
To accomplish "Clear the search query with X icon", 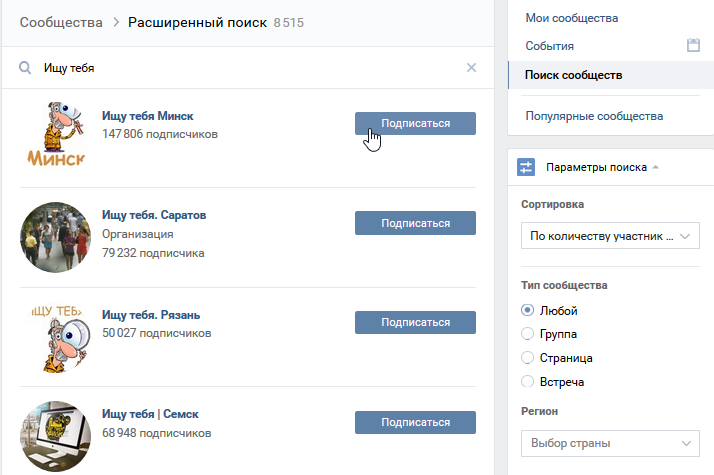I will pyautogui.click(x=472, y=68).
